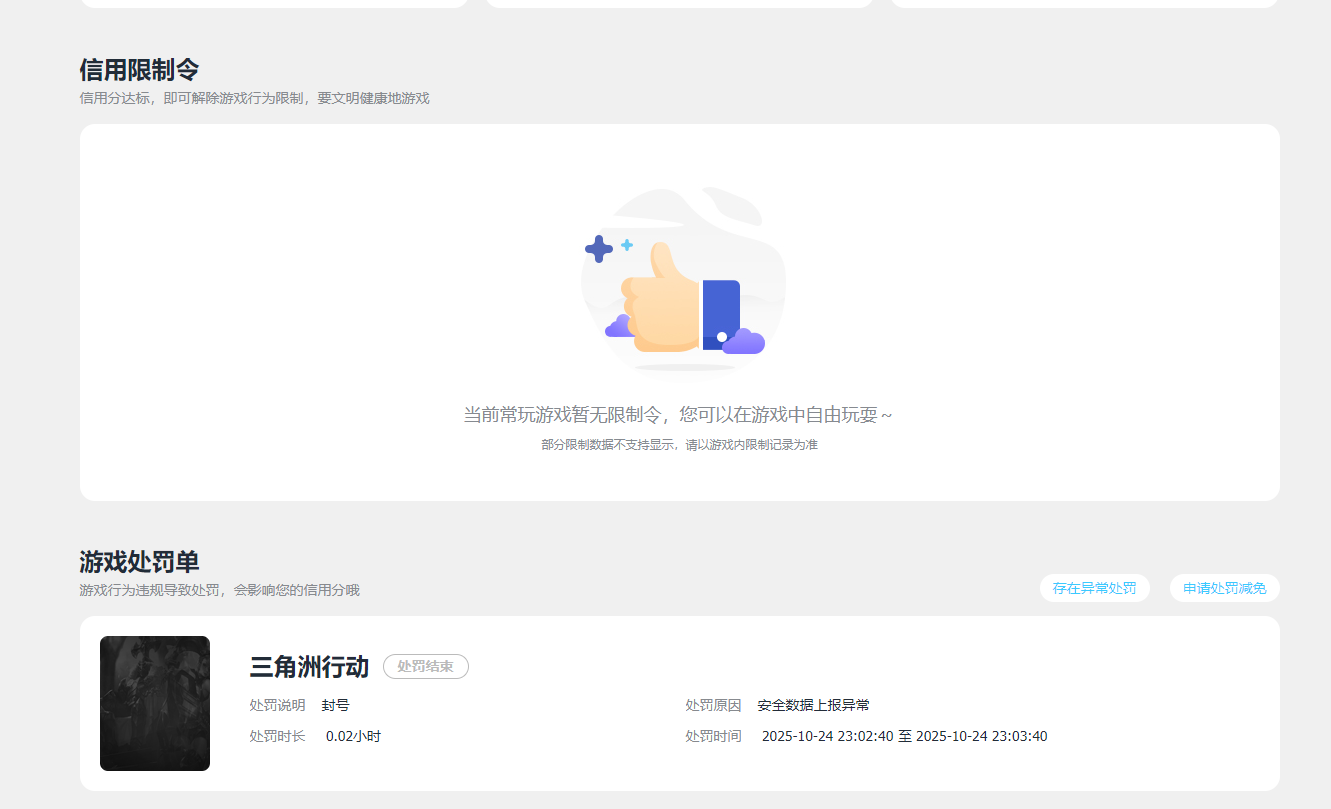Viewport: 1331px width, 809px height.
Task: Click the leftmost white card at the top
Action: [x=274, y=2]
